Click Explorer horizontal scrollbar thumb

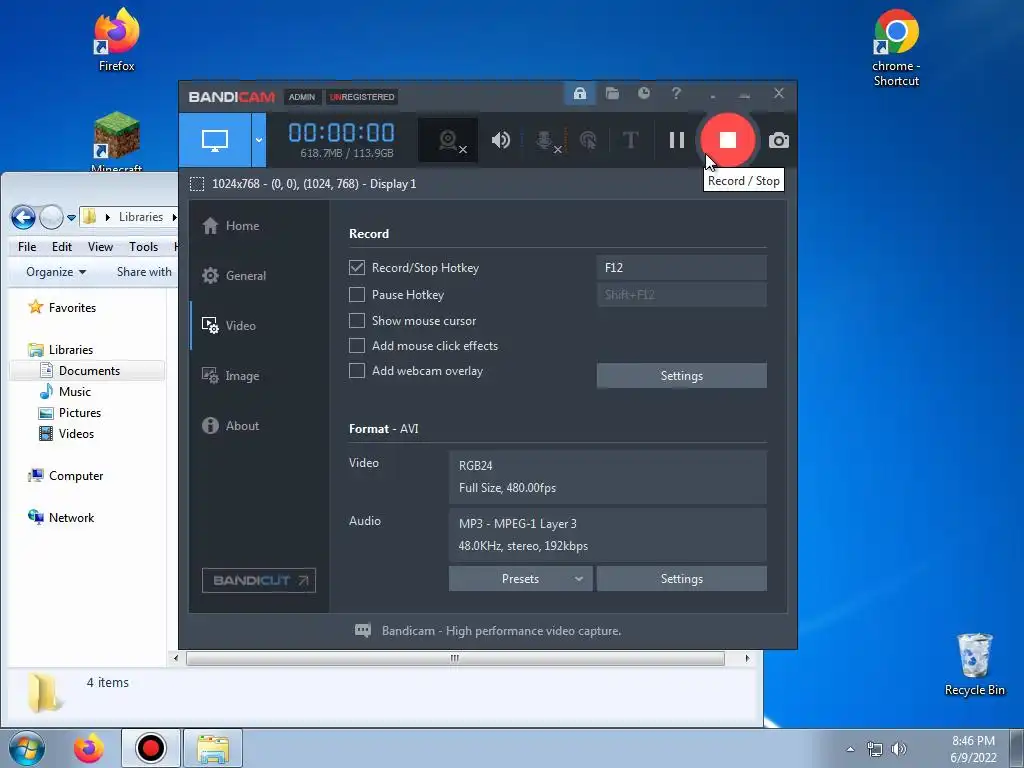tap(455, 658)
